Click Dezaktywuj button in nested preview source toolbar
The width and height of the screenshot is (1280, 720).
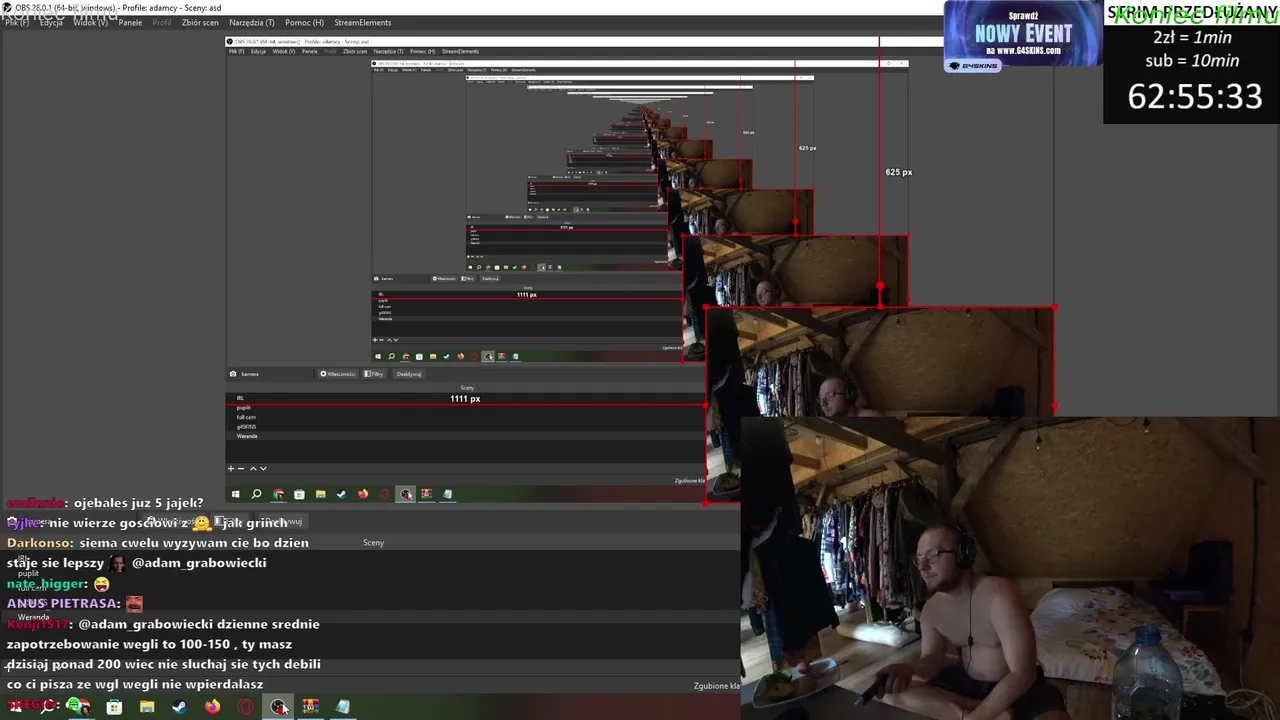tap(409, 374)
